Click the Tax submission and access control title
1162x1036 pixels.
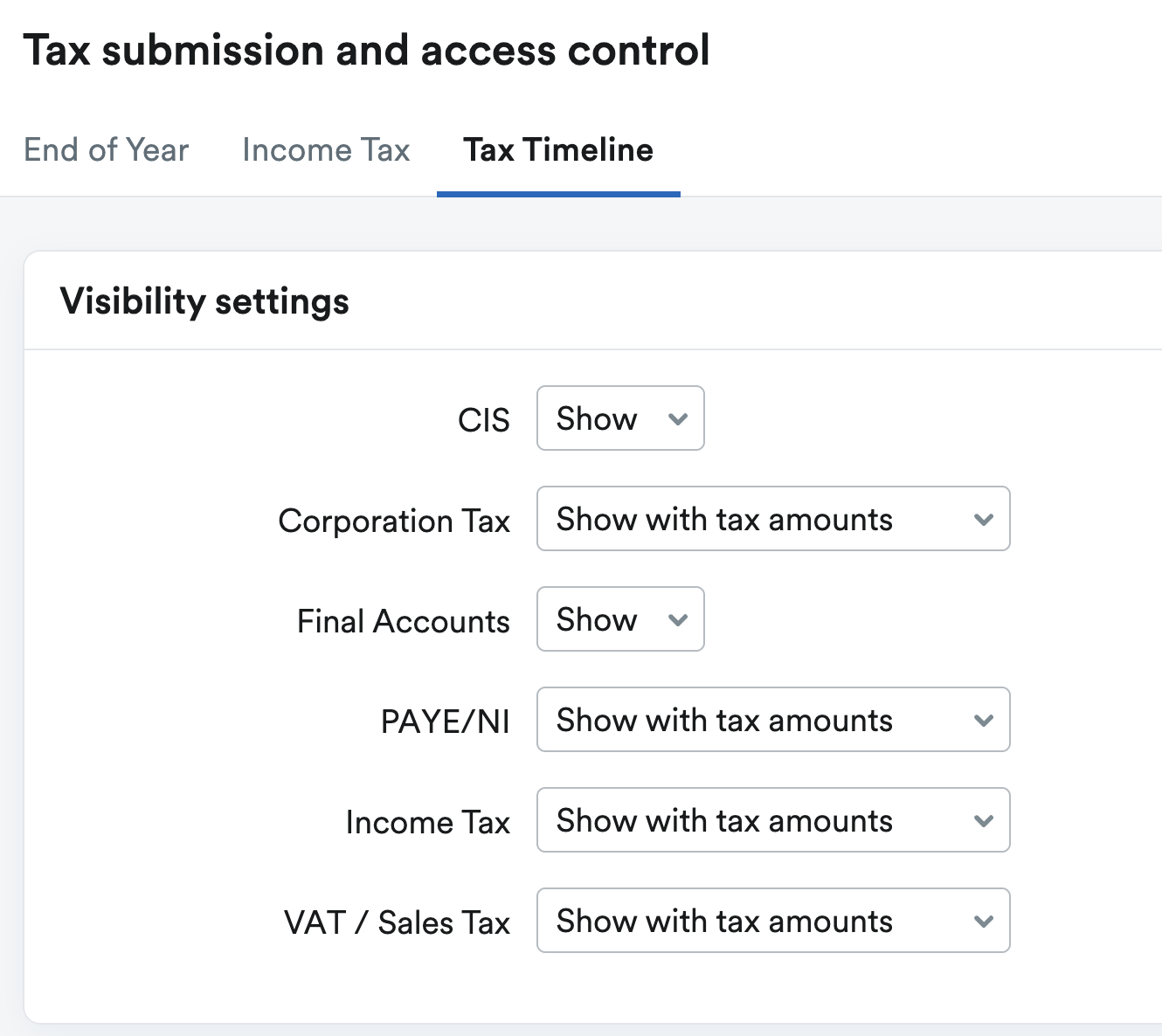[x=366, y=50]
